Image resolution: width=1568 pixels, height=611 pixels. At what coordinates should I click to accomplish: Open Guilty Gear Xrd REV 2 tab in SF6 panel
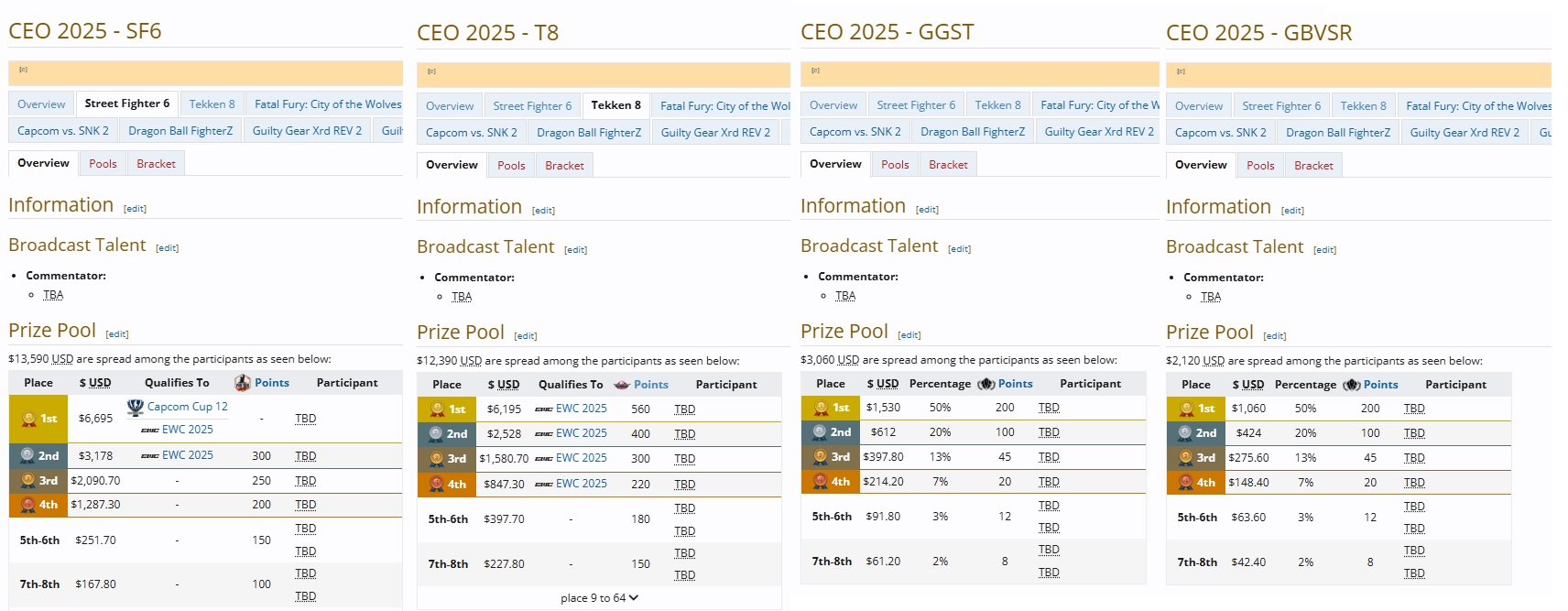coord(307,131)
